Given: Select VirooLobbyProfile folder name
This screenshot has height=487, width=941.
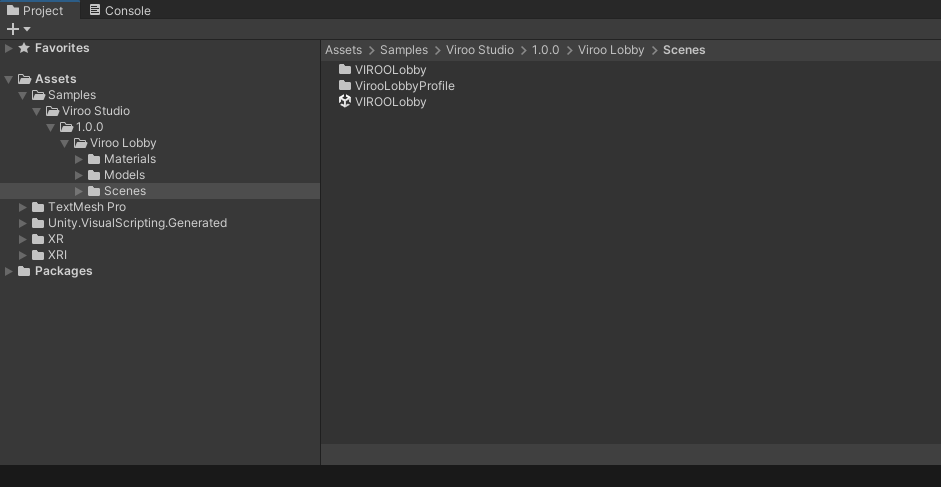Looking at the screenshot, I should click(x=404, y=86).
